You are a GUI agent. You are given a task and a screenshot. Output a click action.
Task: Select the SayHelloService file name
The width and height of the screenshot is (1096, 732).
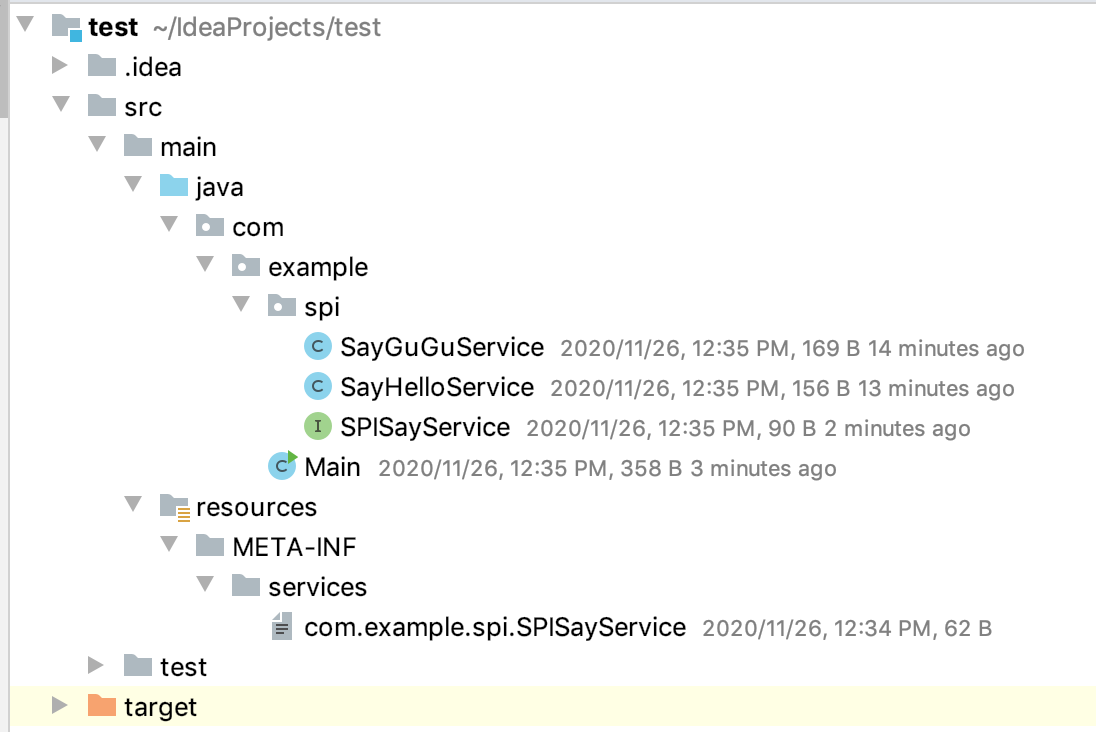(437, 387)
